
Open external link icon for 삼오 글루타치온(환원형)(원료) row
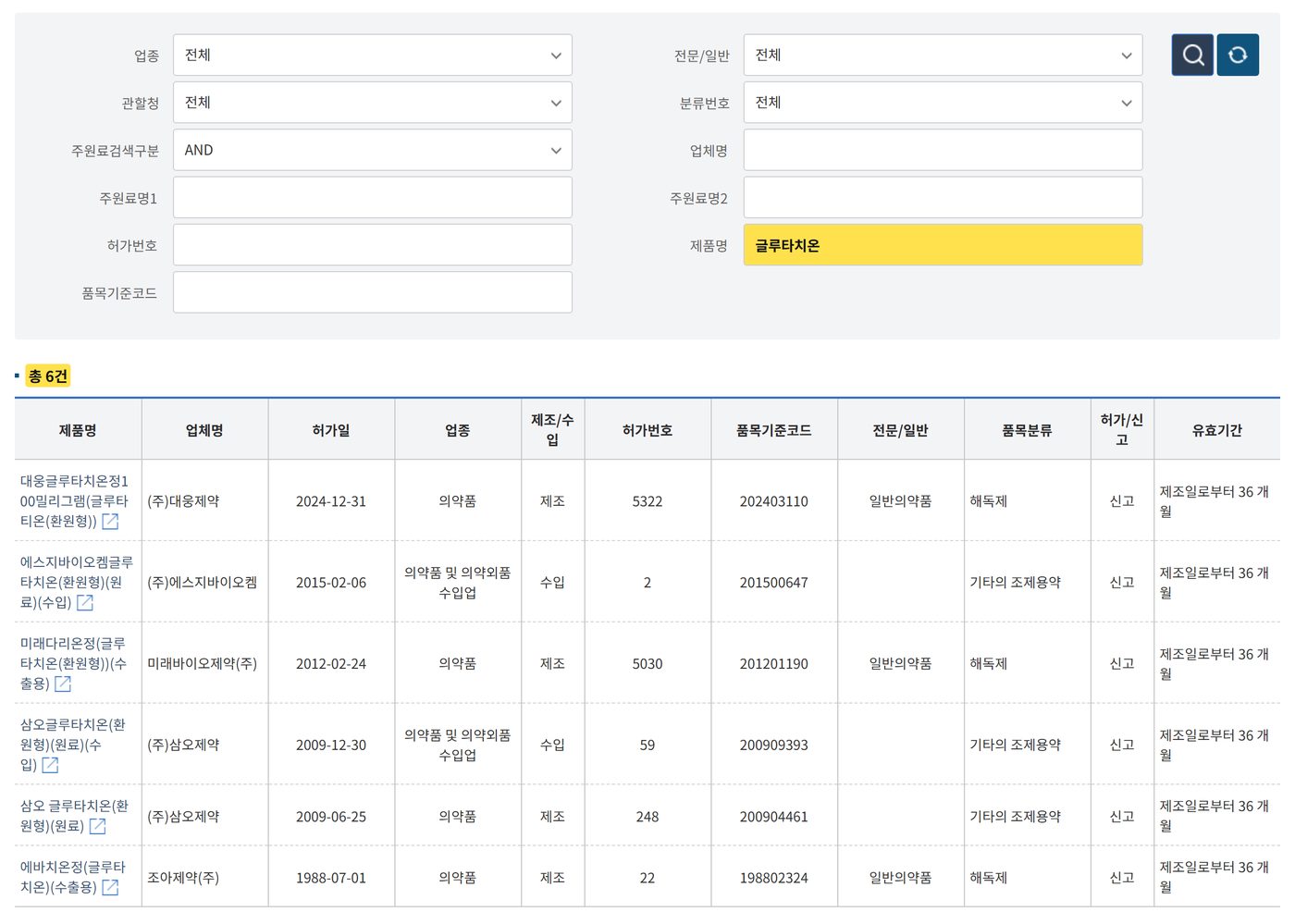pos(97,827)
